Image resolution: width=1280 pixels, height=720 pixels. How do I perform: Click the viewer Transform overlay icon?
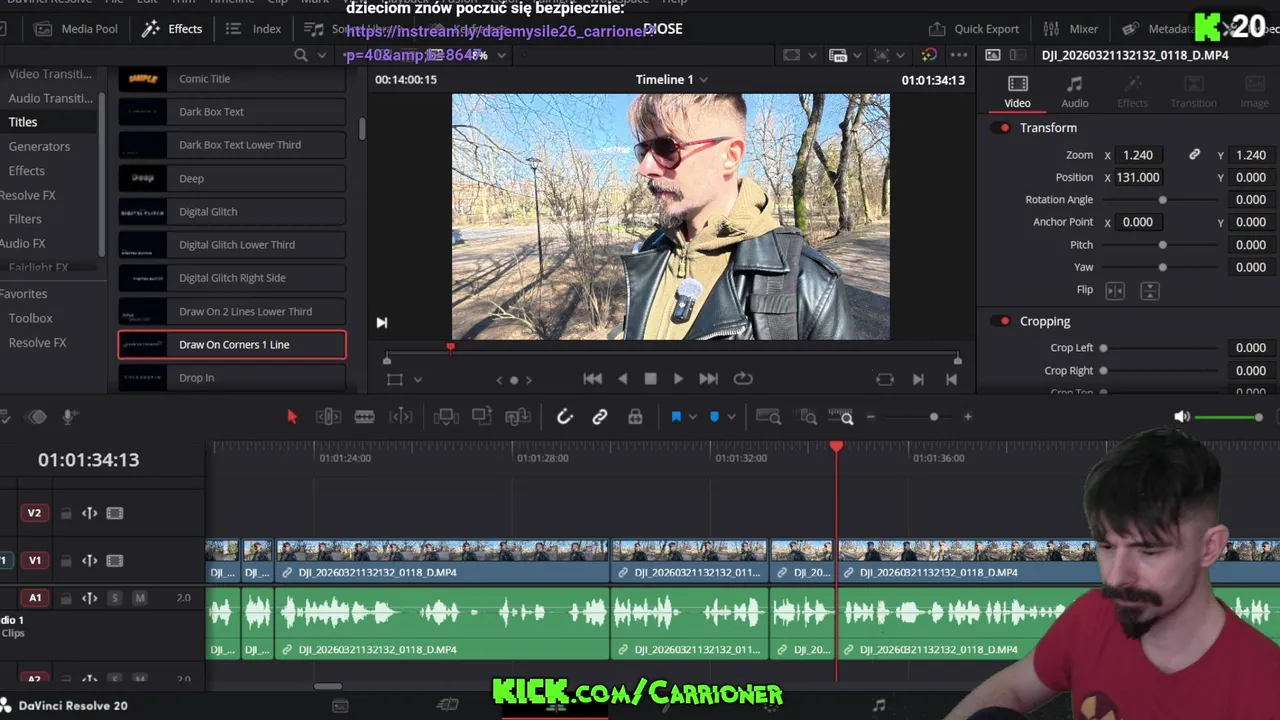click(395, 380)
